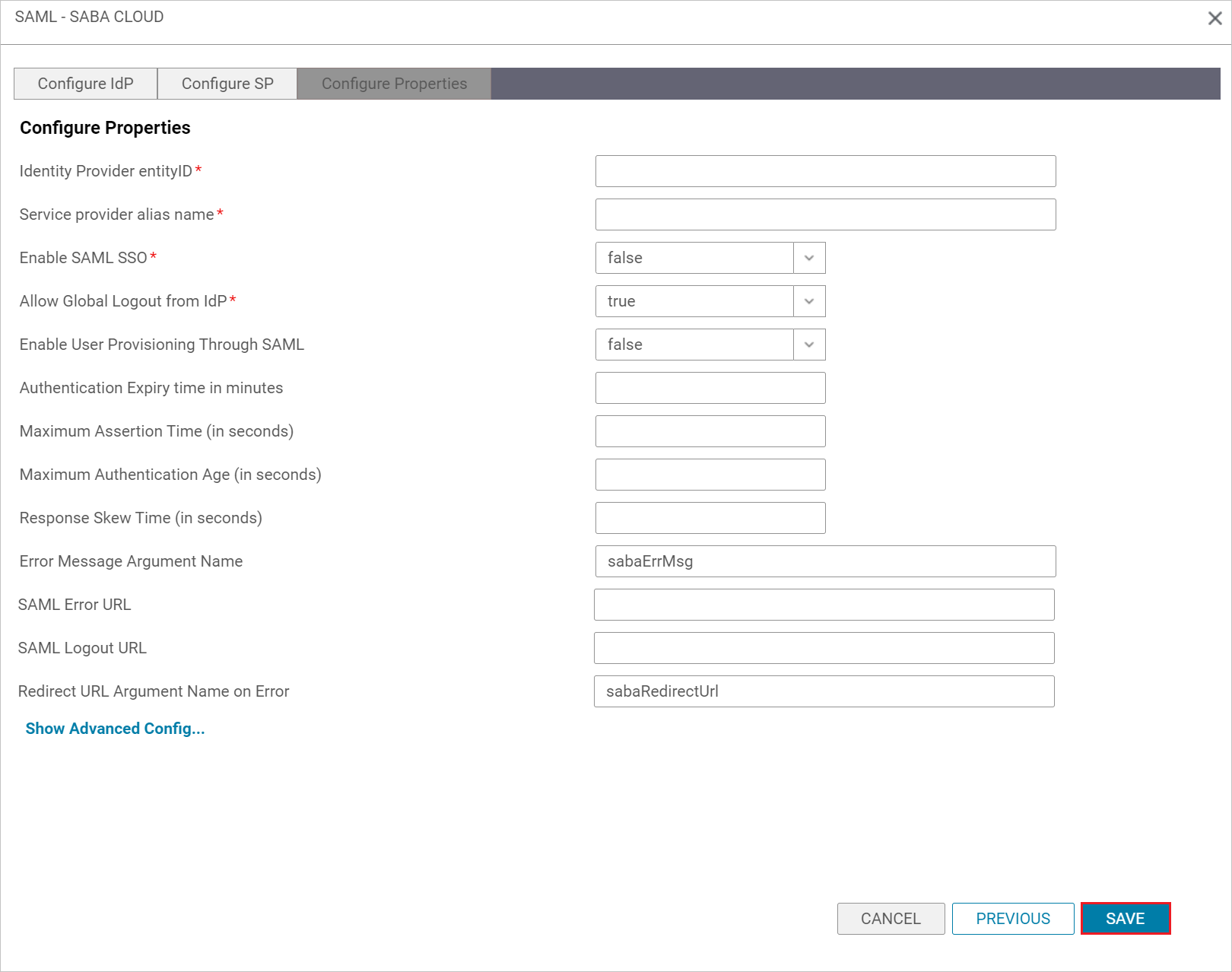Close the SAML - SABA CLOUD dialog
Viewport: 1232px width, 972px height.
coord(1215,17)
